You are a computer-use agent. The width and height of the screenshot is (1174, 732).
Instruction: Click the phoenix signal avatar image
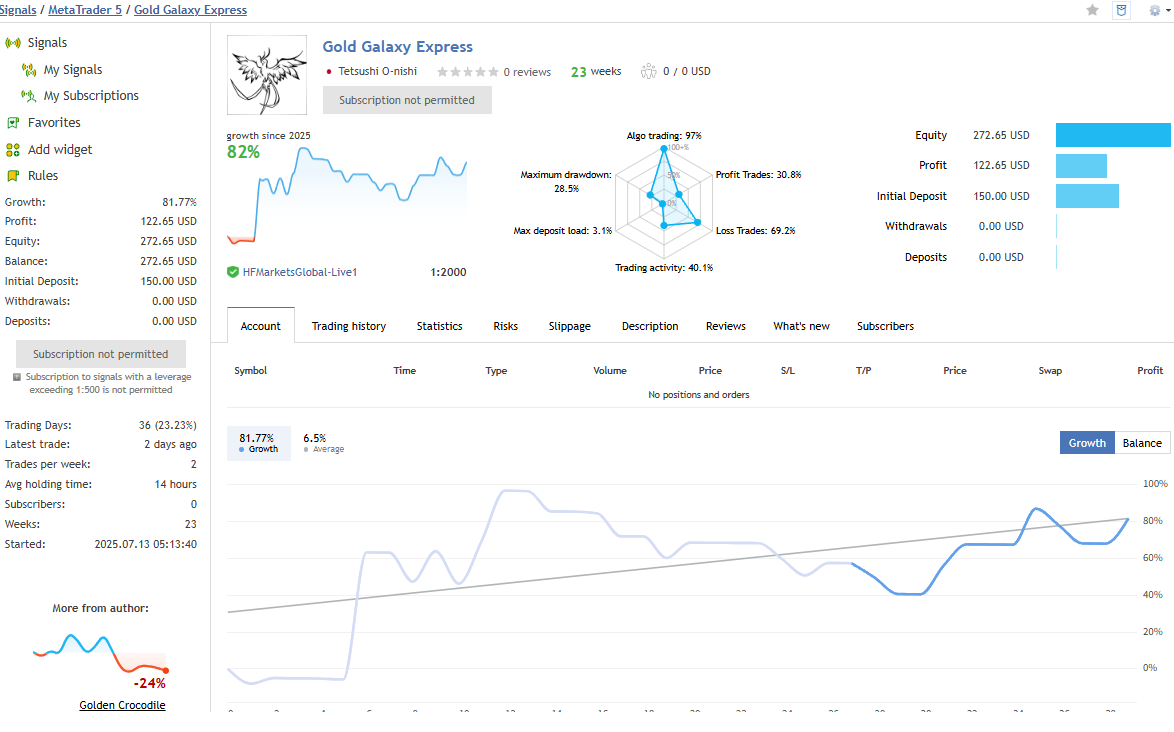pos(267,75)
